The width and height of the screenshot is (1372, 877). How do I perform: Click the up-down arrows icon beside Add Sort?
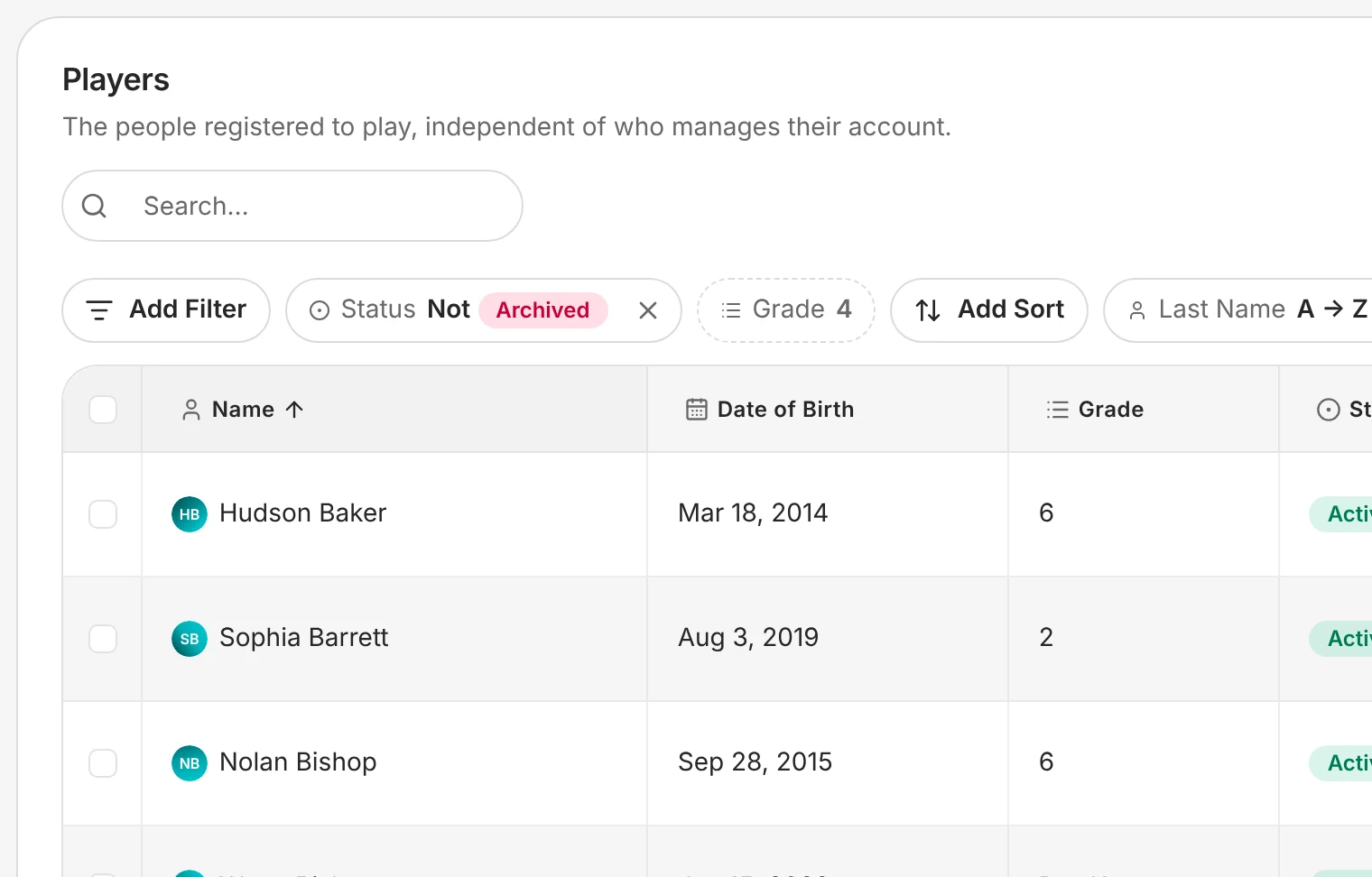pos(928,310)
